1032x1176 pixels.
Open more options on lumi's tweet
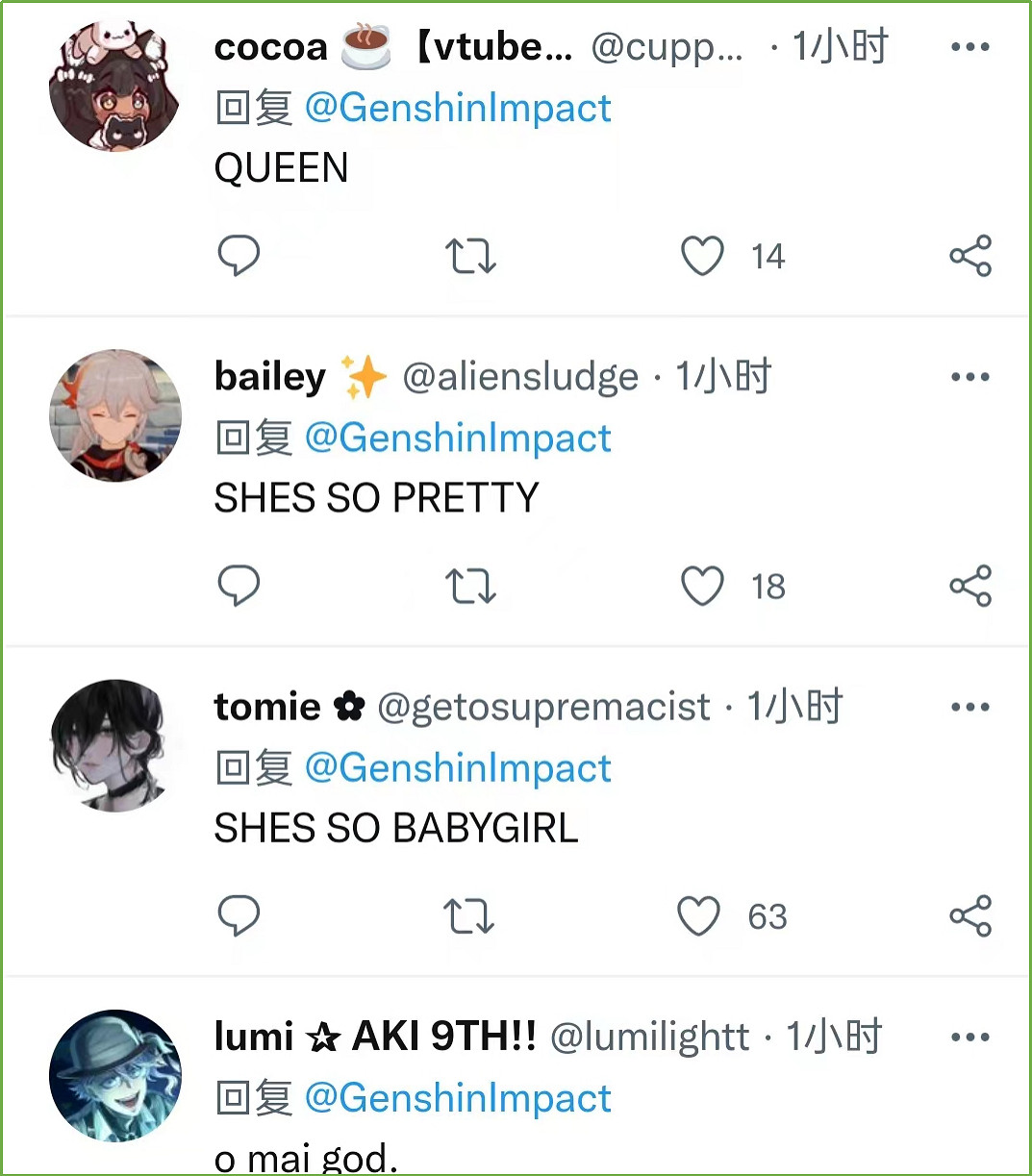(969, 1037)
